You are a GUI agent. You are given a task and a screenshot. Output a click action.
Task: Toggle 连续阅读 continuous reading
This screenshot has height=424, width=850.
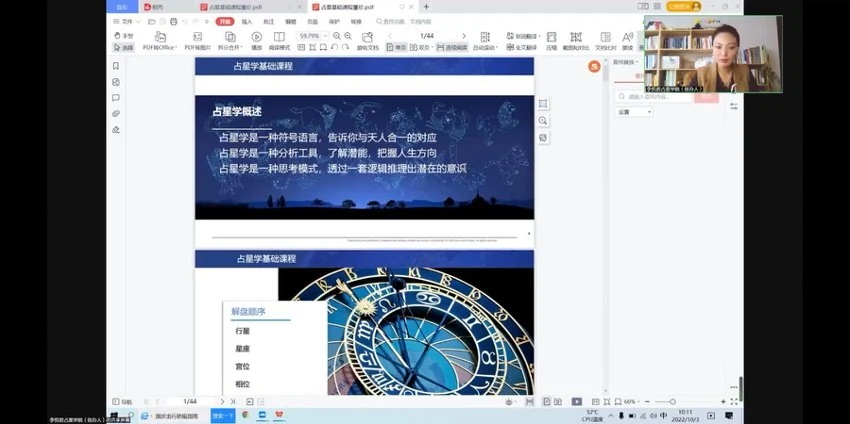click(x=452, y=48)
